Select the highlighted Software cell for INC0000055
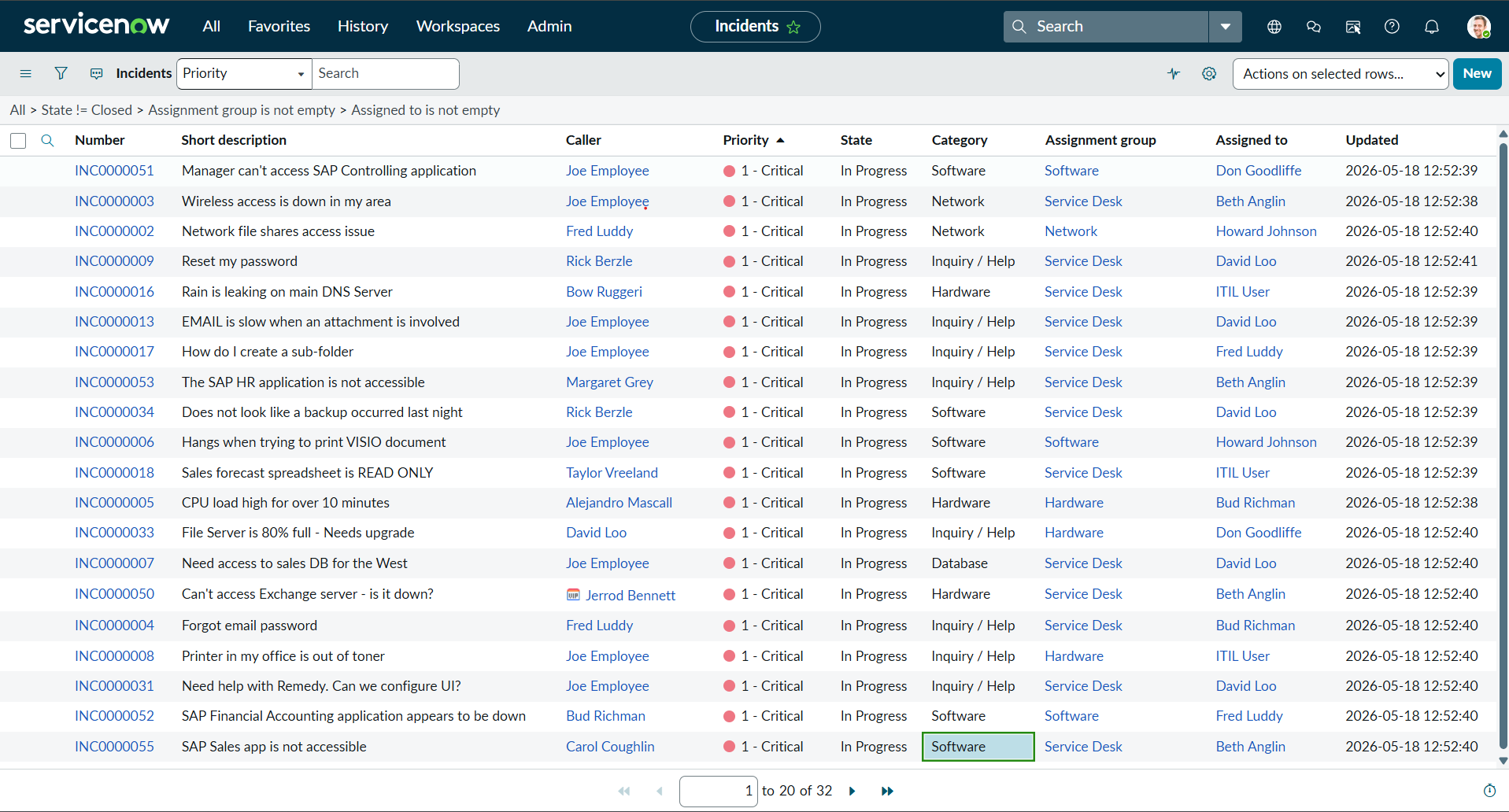The width and height of the screenshot is (1509, 812). click(x=978, y=747)
